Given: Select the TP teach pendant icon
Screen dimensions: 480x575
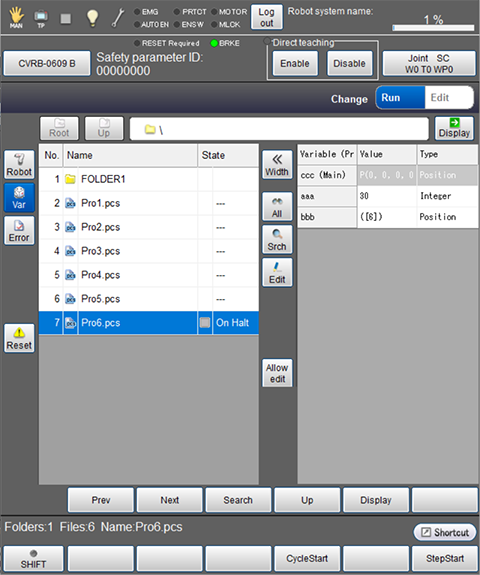Looking at the screenshot, I should coord(41,18).
